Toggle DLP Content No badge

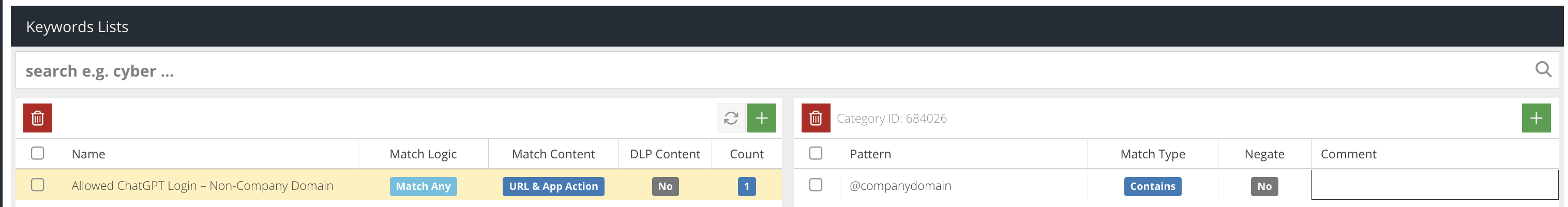(665, 186)
